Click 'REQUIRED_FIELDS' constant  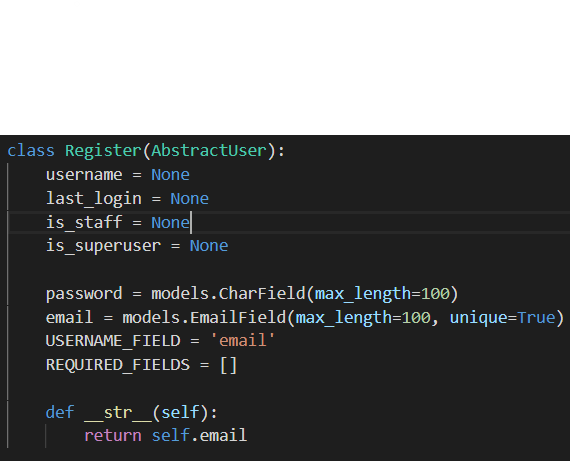click(118, 365)
